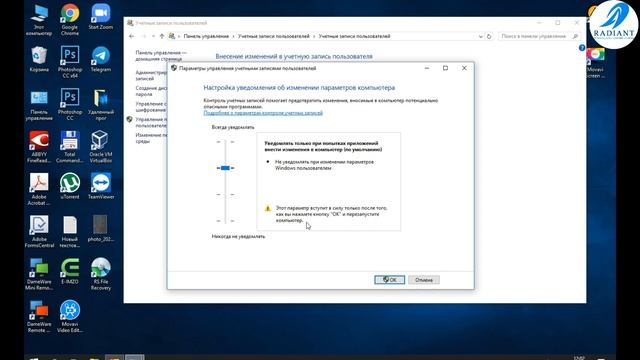This screenshot has width=640, height=360.
Task: Open the Создание дискеты сброса пароля sidebar link
Action: (x=151, y=91)
